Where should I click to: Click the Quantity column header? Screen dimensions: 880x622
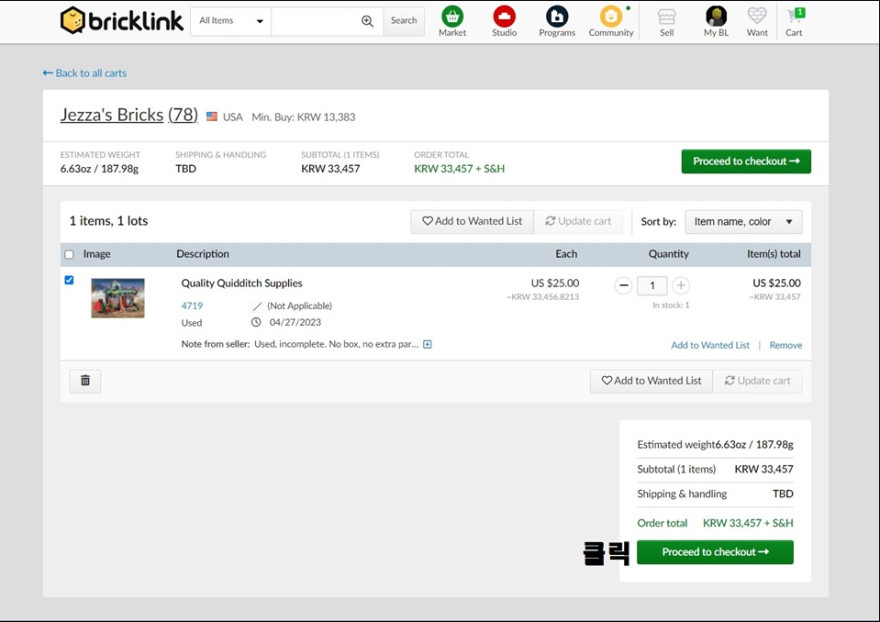click(x=668, y=254)
